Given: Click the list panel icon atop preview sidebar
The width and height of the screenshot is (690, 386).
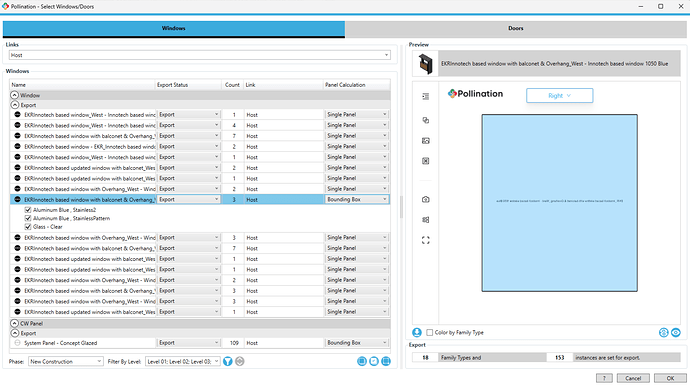Looking at the screenshot, I should [x=426, y=96].
